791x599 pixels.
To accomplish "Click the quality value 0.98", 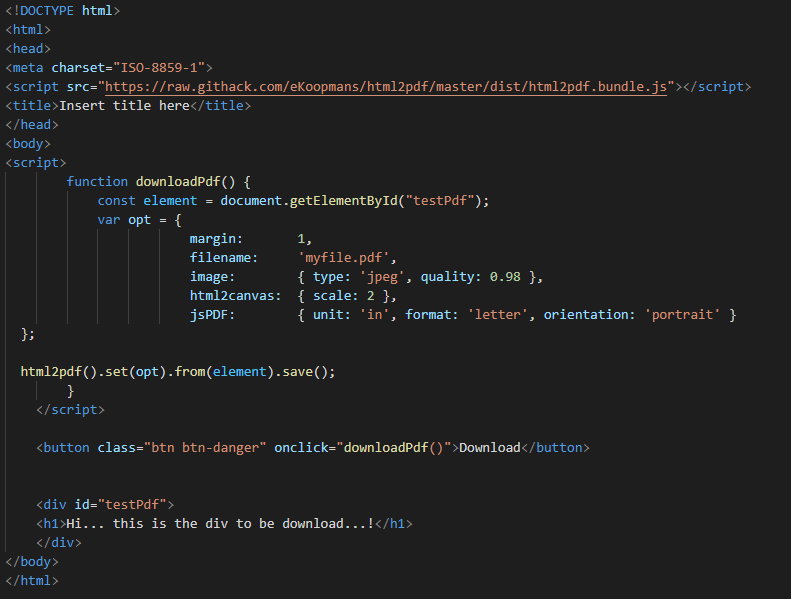I will (x=505, y=277).
